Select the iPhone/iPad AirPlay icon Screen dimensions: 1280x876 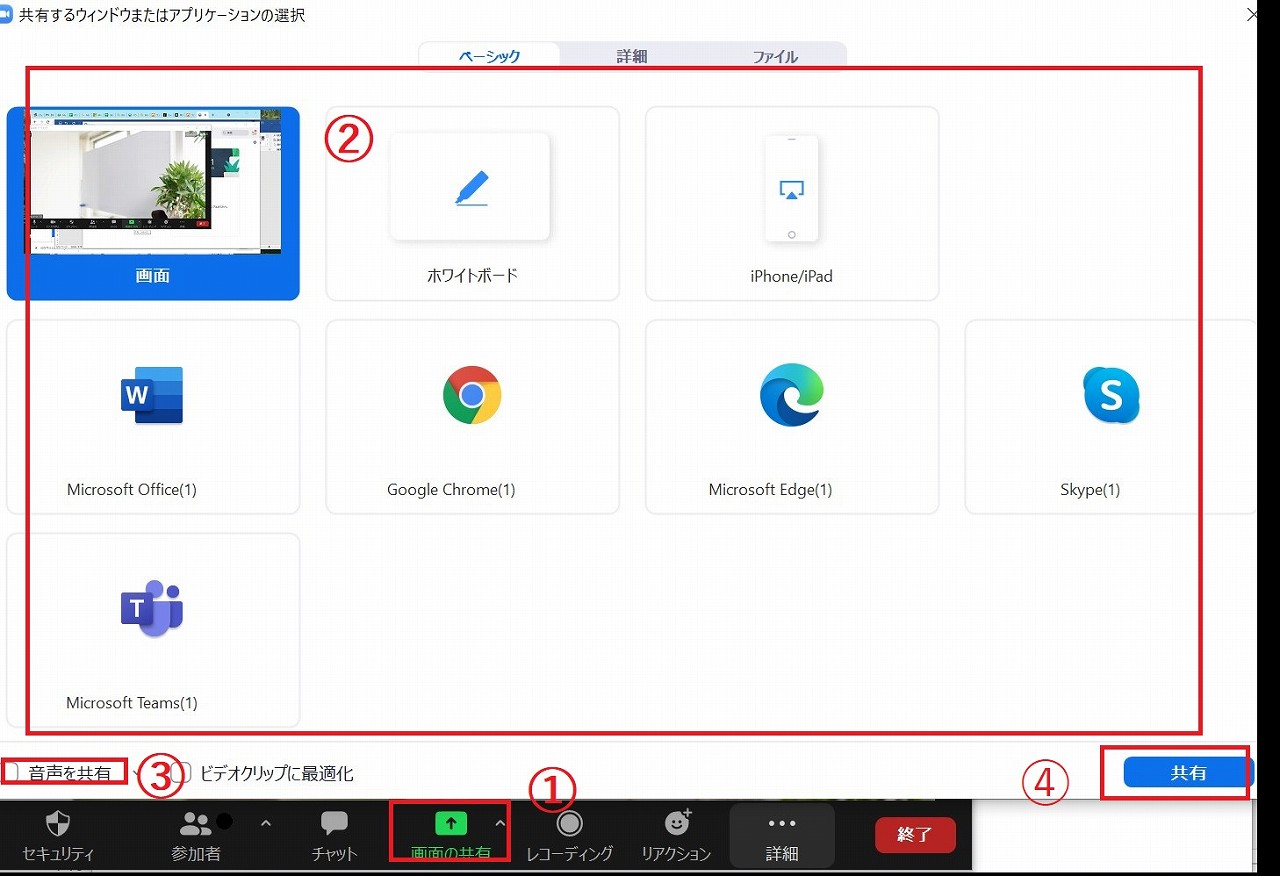click(x=791, y=190)
